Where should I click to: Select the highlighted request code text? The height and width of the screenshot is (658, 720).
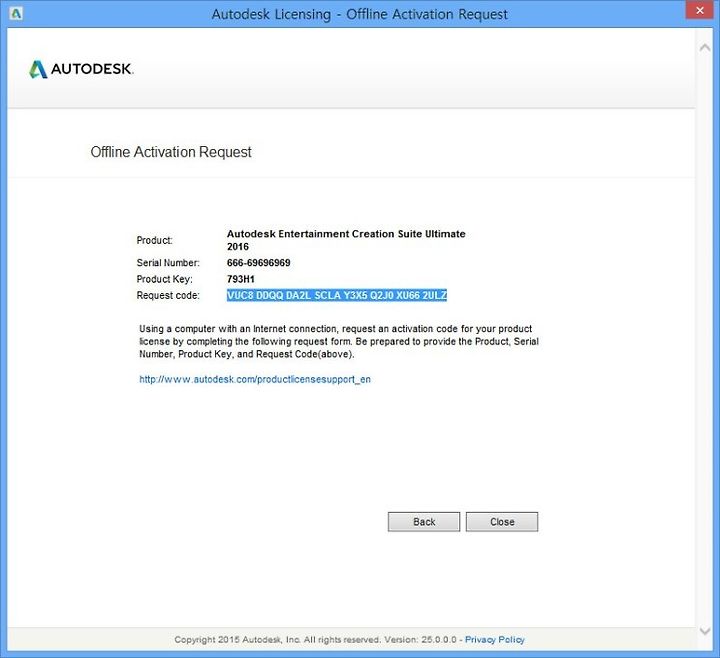coord(337,295)
